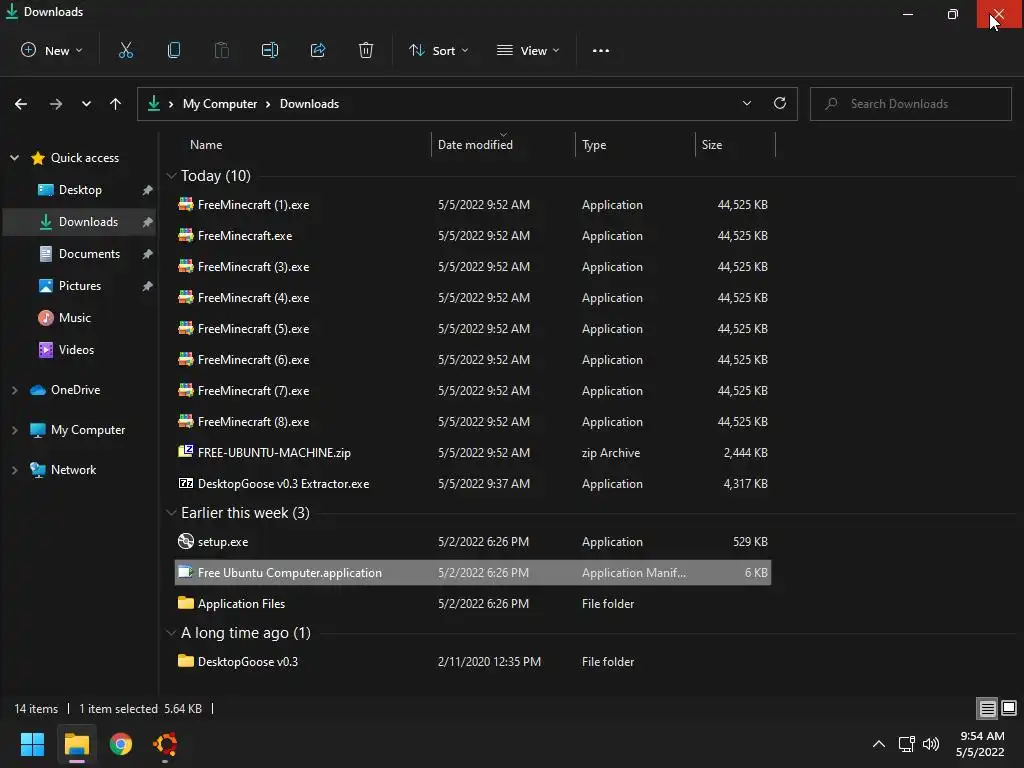Click 2/11/2020 12:35 PM date cell

coord(489,662)
